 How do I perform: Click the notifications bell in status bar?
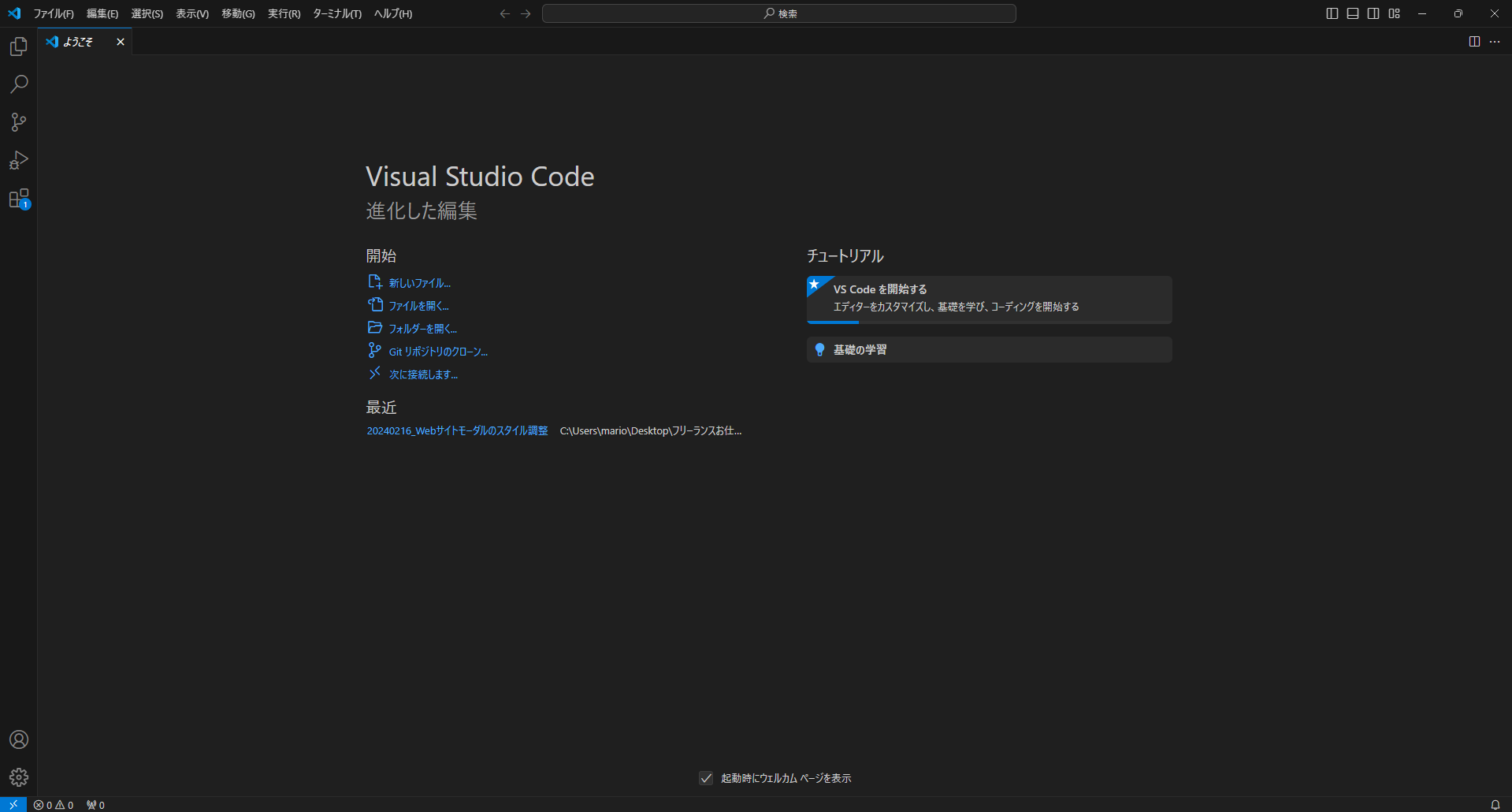1495,805
